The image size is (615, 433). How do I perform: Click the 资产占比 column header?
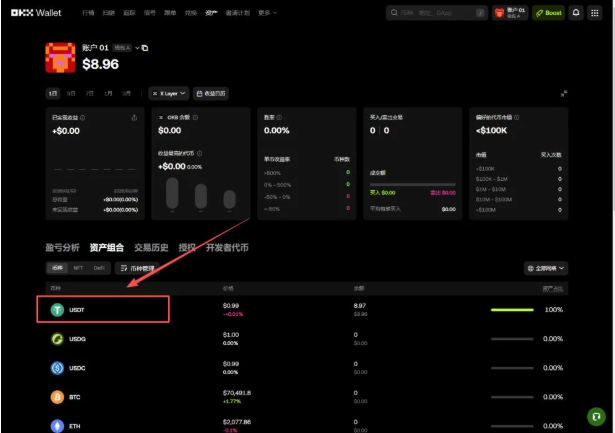tap(553, 289)
